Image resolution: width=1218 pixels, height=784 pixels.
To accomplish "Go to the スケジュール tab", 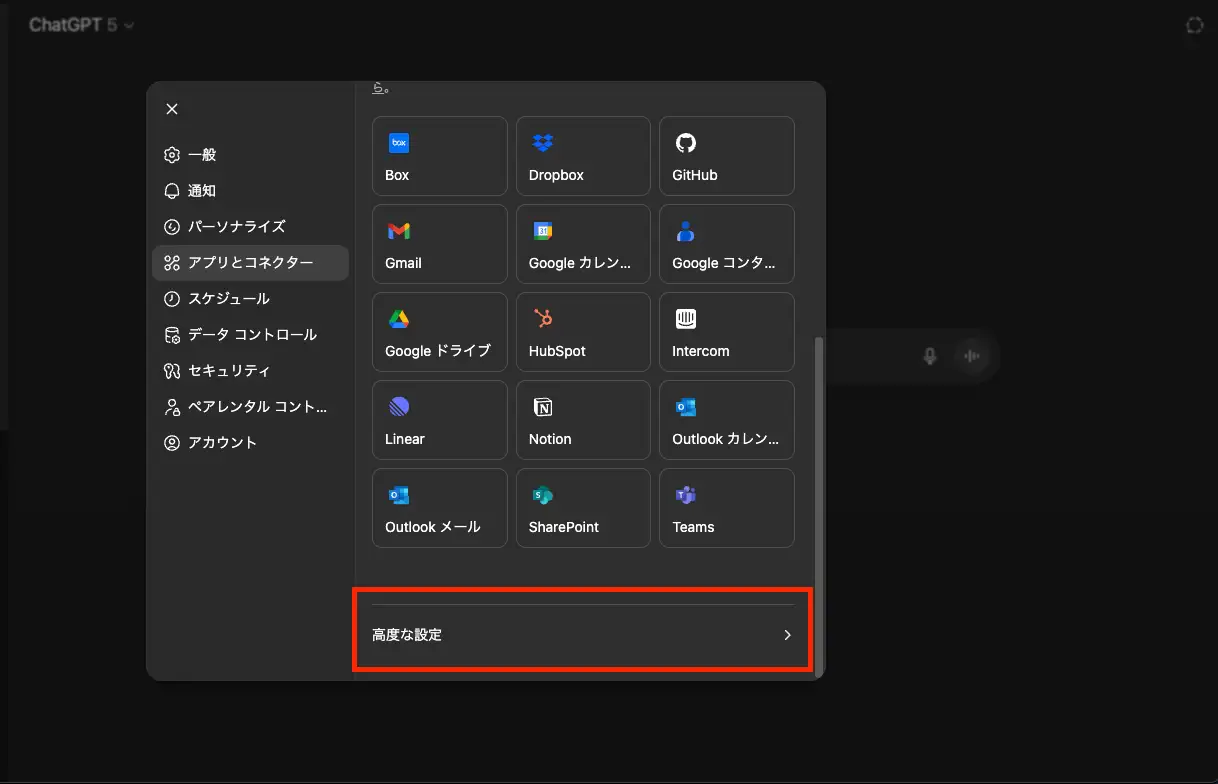I will (250, 299).
